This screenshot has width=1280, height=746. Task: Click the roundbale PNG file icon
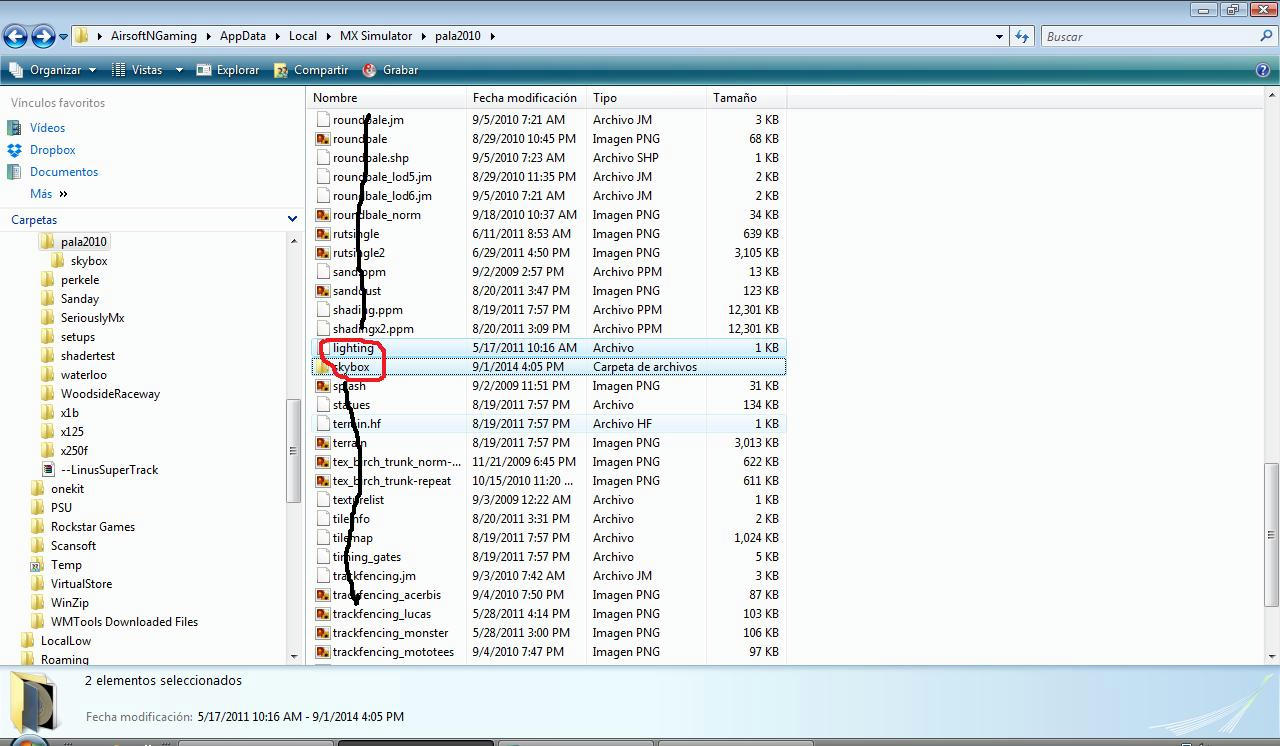(323, 139)
